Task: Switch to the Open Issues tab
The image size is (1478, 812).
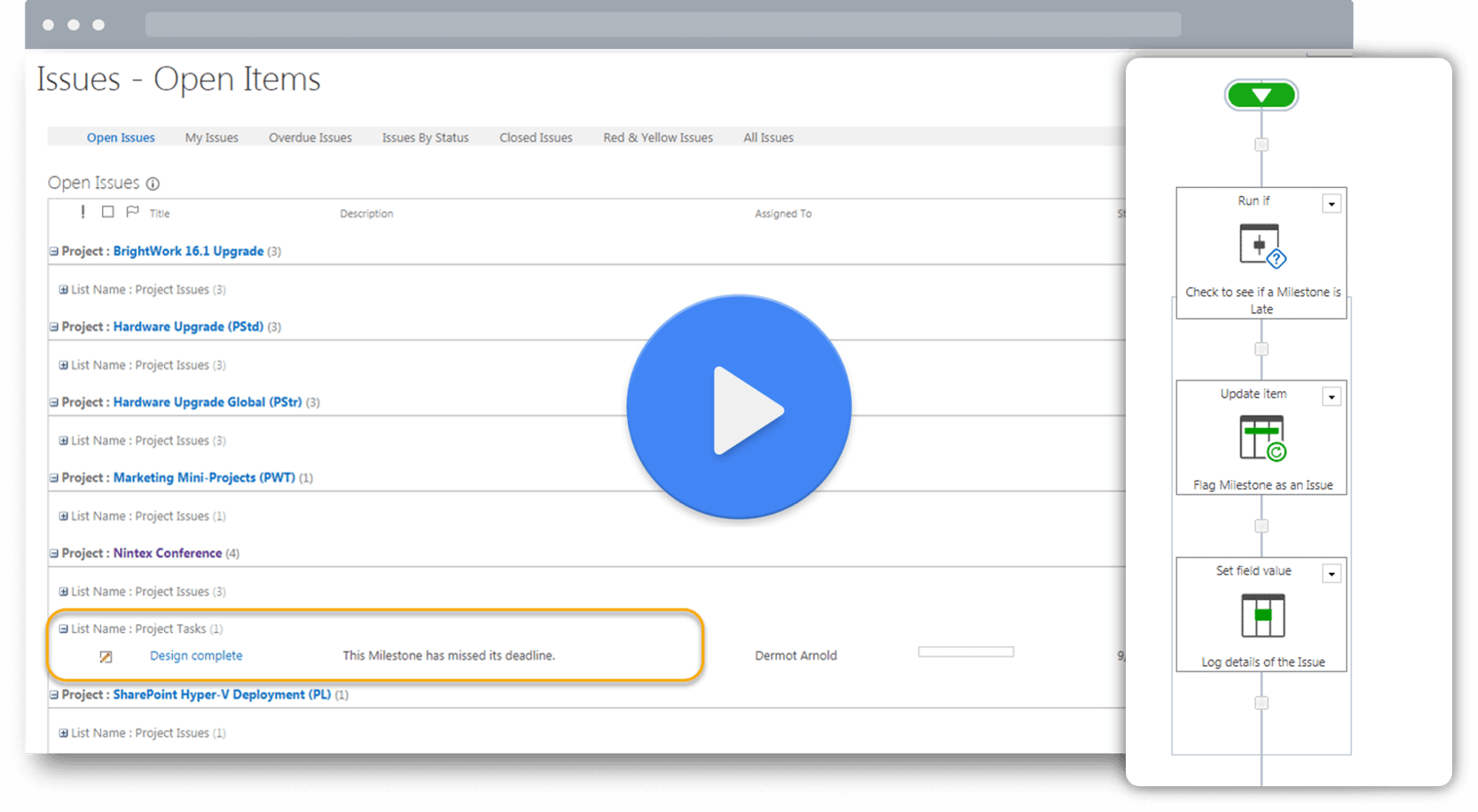Action: [121, 138]
